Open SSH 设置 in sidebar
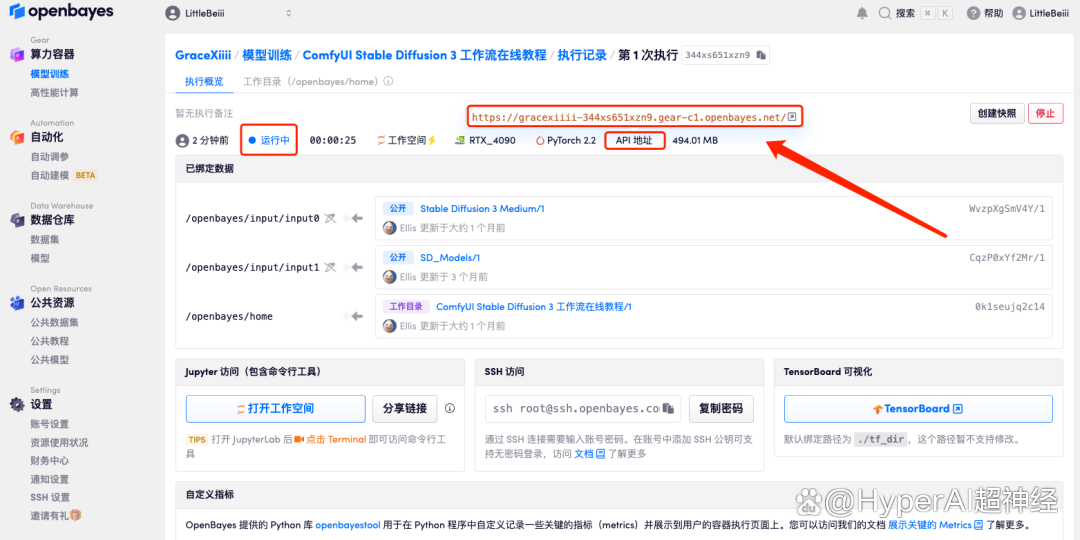 (x=50, y=497)
